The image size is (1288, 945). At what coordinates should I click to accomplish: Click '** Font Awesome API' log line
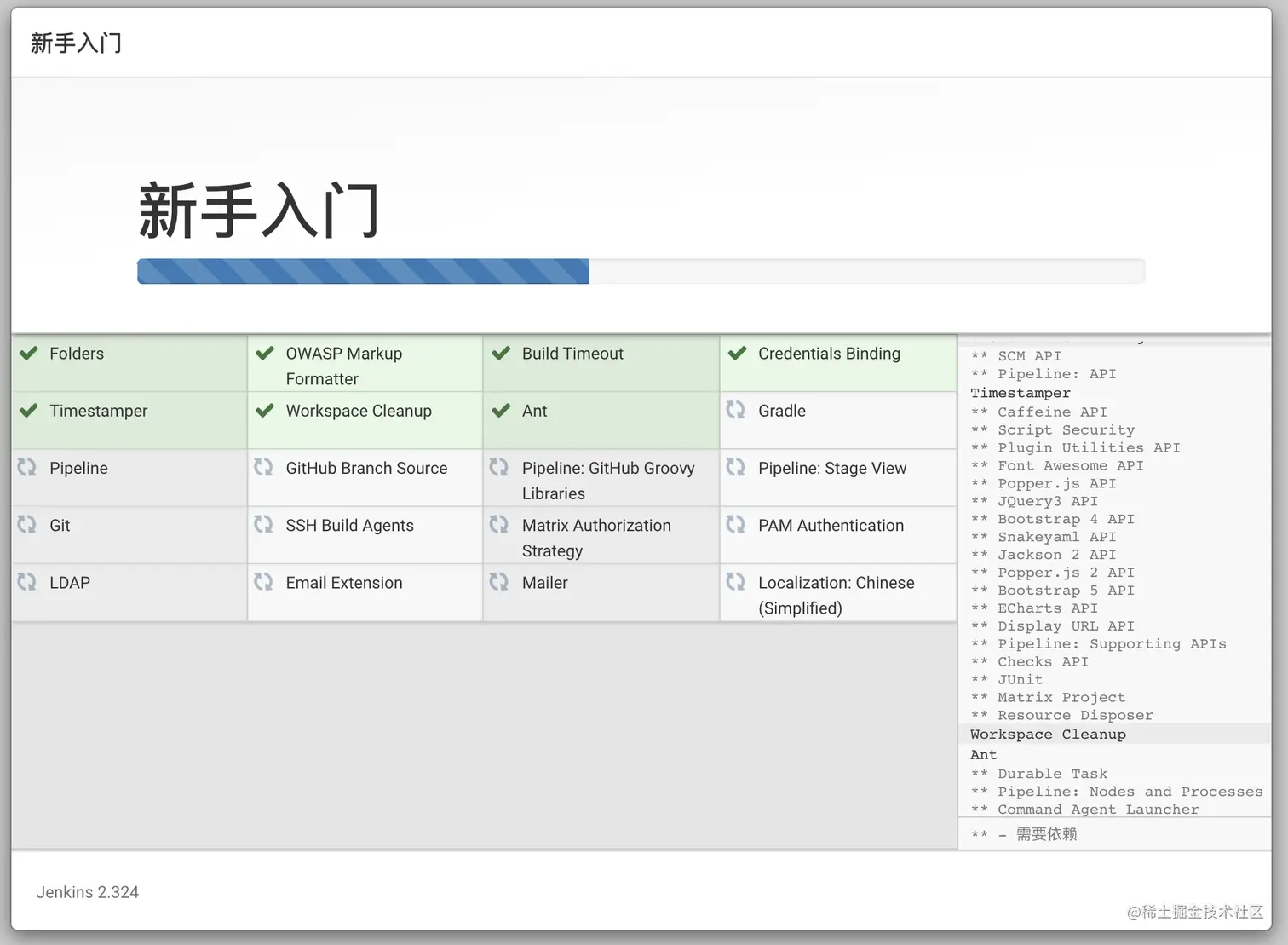tap(1057, 465)
